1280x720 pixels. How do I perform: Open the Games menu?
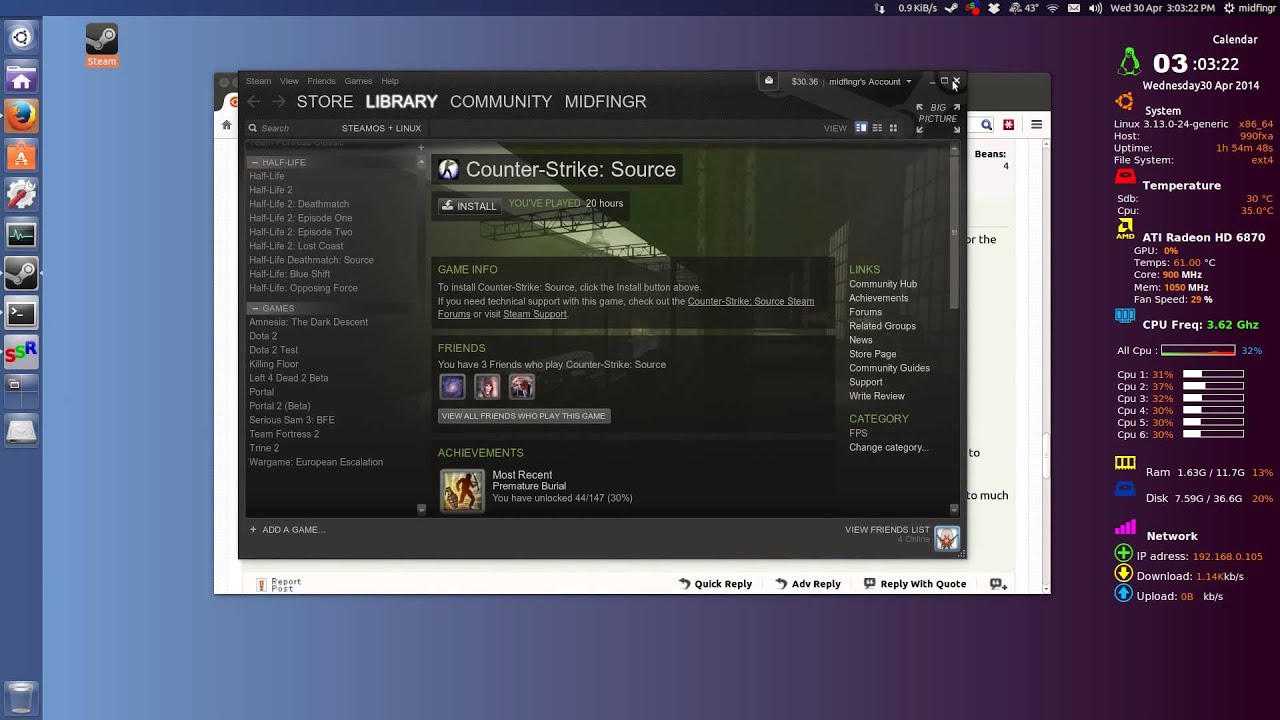358,81
